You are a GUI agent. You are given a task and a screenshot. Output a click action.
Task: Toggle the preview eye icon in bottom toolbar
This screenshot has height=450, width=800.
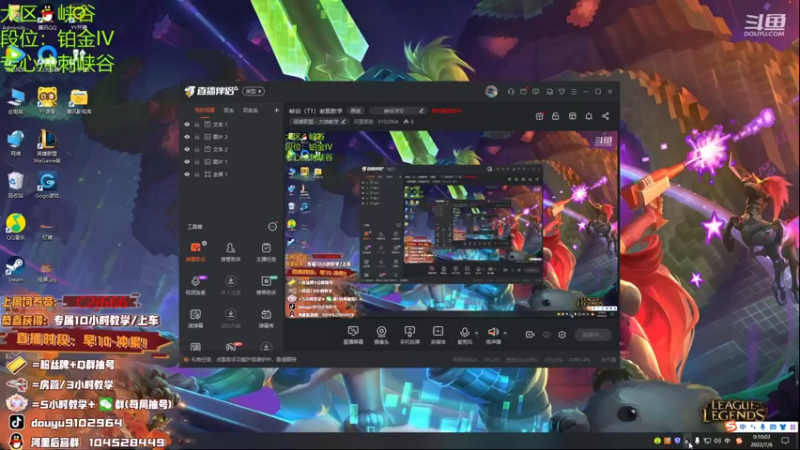pos(546,335)
